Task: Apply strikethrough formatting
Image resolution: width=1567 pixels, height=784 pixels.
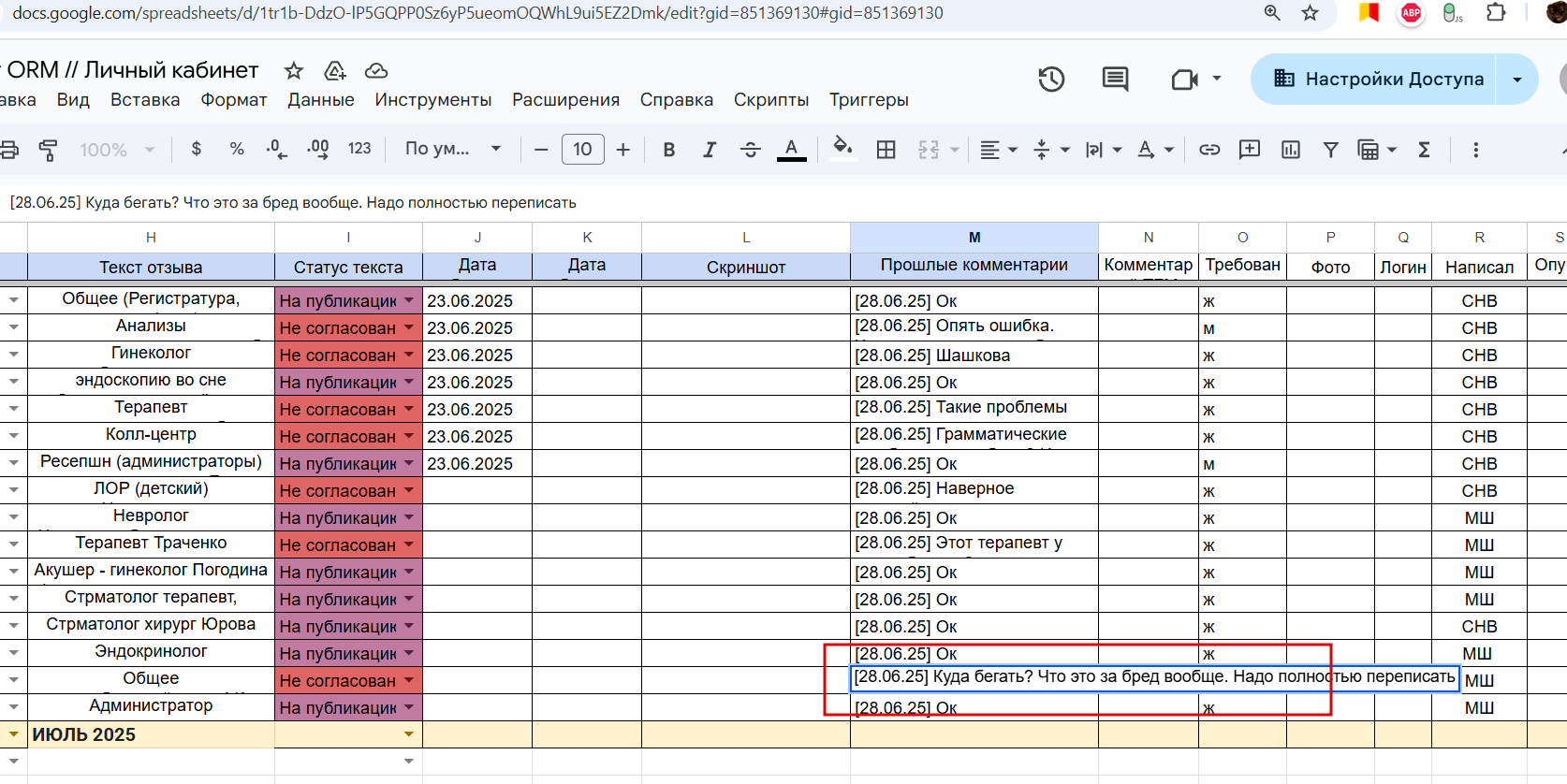Action: (x=750, y=150)
